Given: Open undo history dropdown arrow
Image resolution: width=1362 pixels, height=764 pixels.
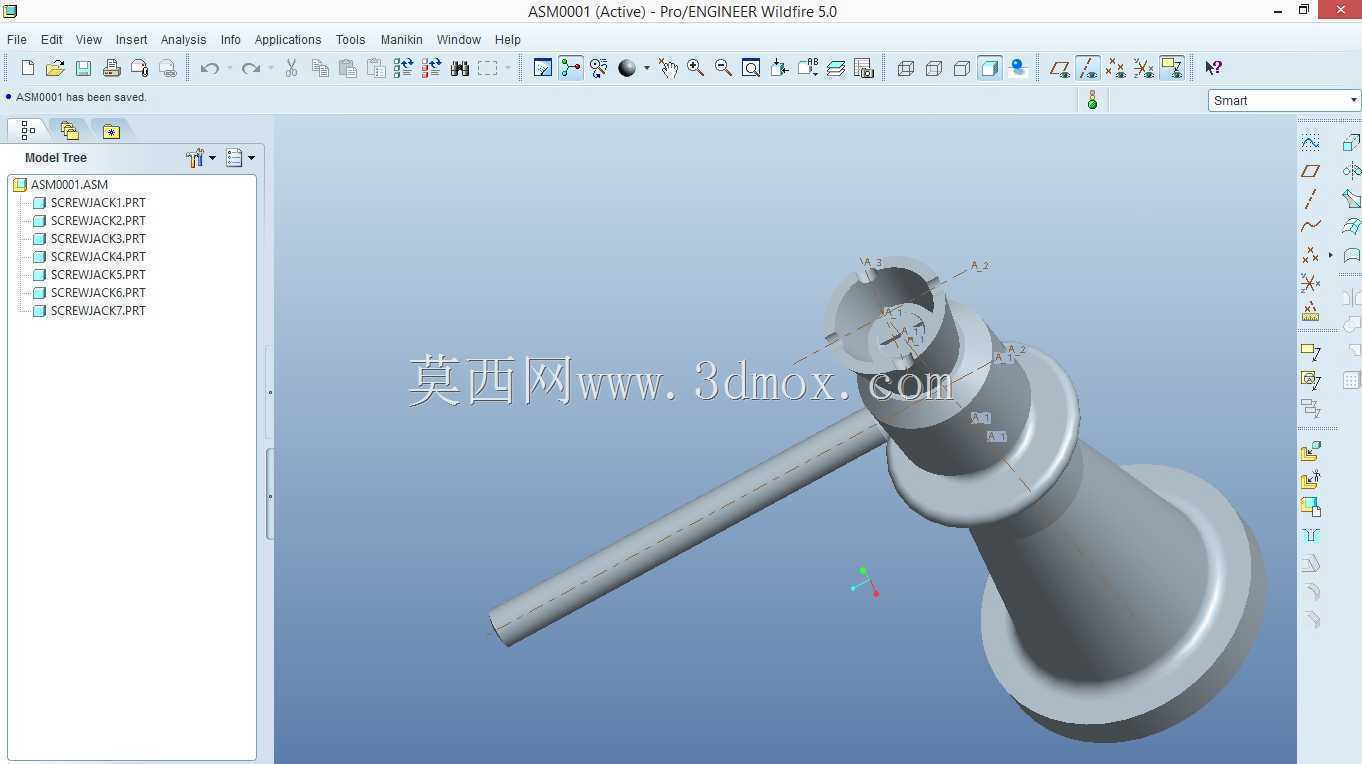Looking at the screenshot, I should pos(229,68).
